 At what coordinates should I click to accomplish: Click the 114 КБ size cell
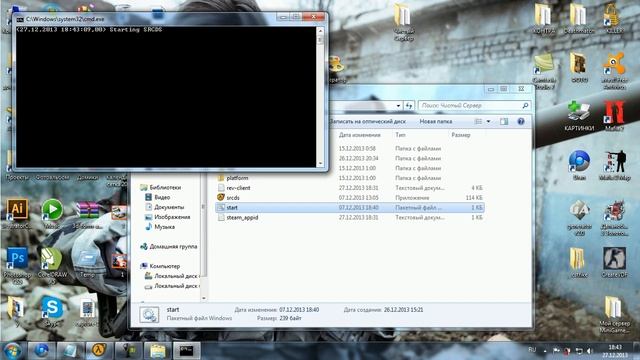(x=473, y=198)
